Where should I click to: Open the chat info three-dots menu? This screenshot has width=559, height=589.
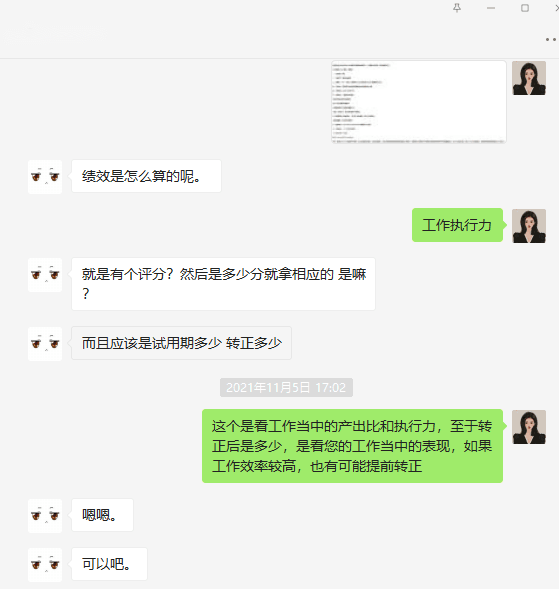point(551,39)
